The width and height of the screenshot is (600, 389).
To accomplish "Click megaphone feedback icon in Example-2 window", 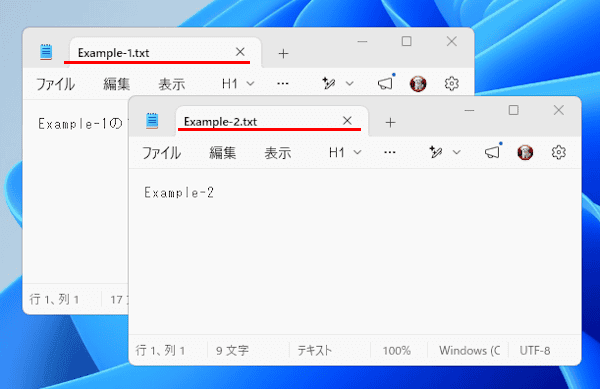I will [x=492, y=152].
